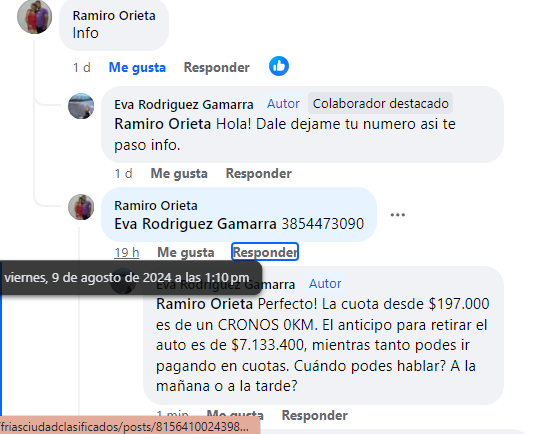Like Eva's 'Hola! Dale dejame' reply

pos(179,173)
